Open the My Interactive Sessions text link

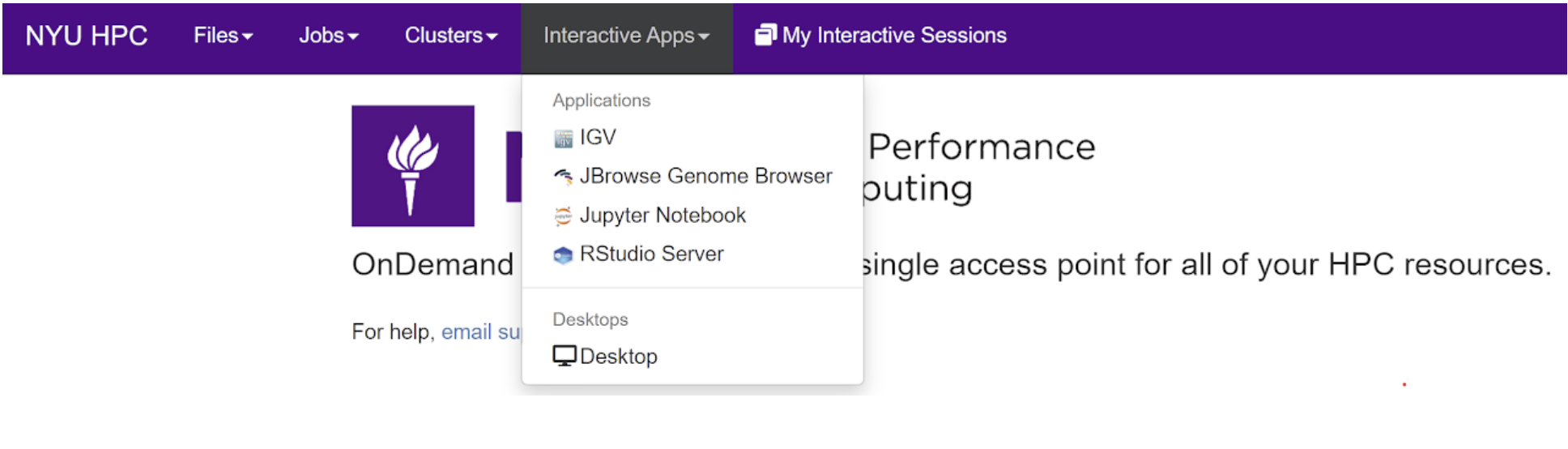click(894, 36)
